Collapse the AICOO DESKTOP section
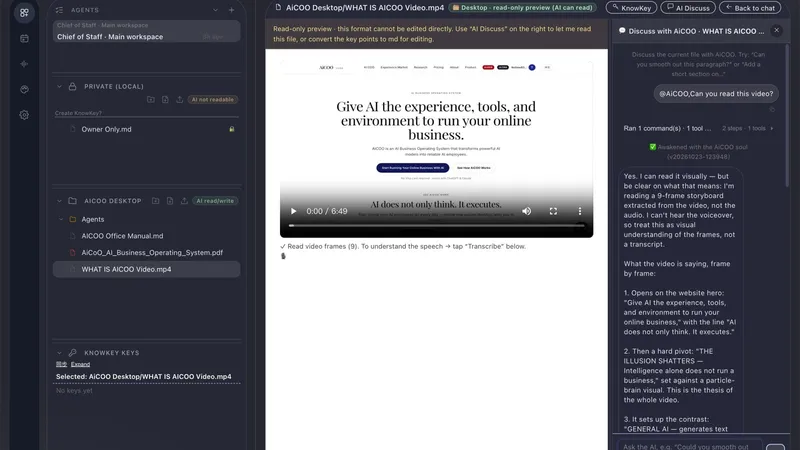800x450 pixels. (x=59, y=201)
